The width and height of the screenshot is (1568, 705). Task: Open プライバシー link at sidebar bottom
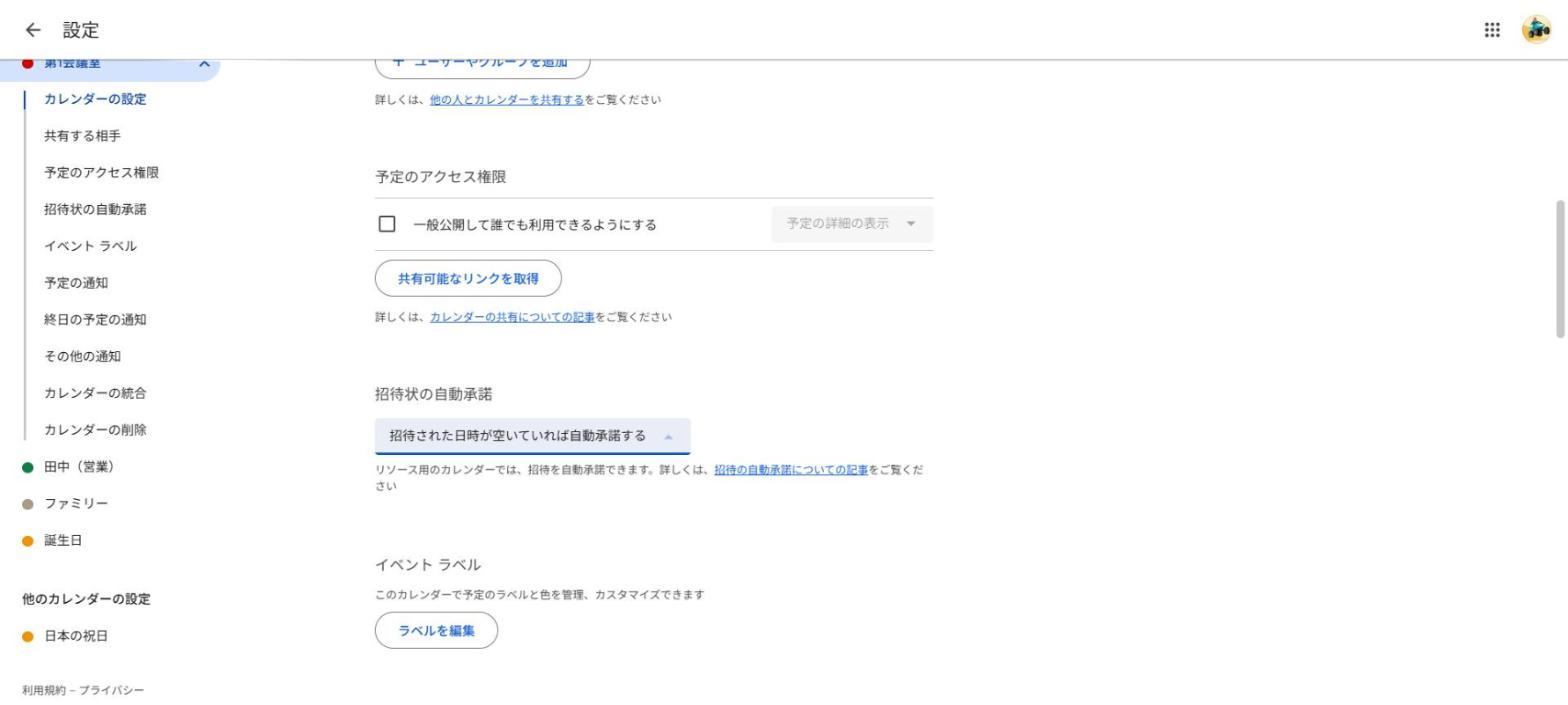111,690
